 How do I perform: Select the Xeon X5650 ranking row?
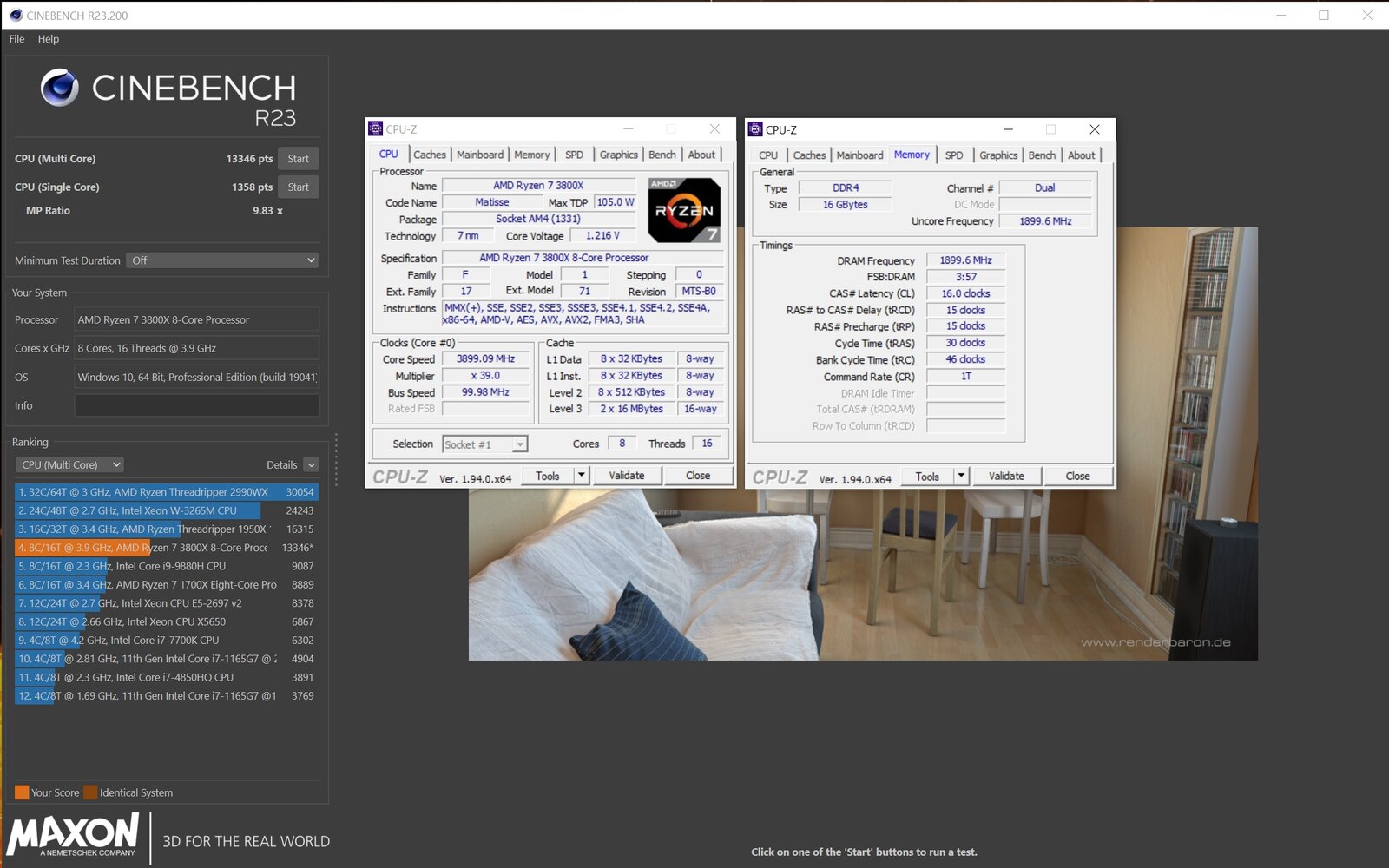pos(167,621)
